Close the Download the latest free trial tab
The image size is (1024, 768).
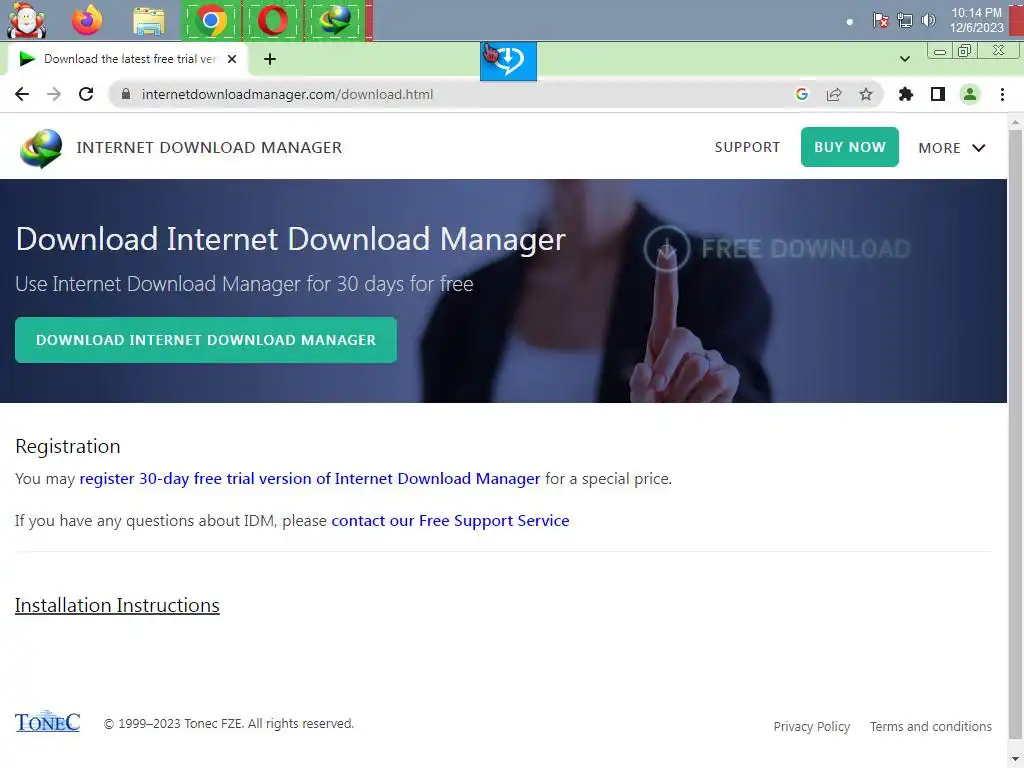tap(232, 59)
